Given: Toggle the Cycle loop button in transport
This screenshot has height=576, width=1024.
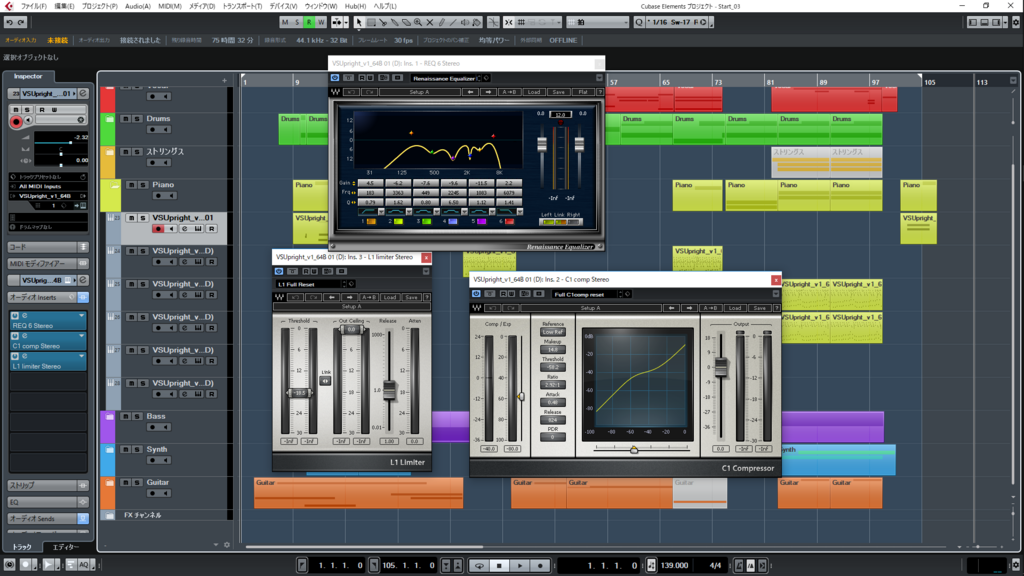Looking at the screenshot, I should point(479,566).
